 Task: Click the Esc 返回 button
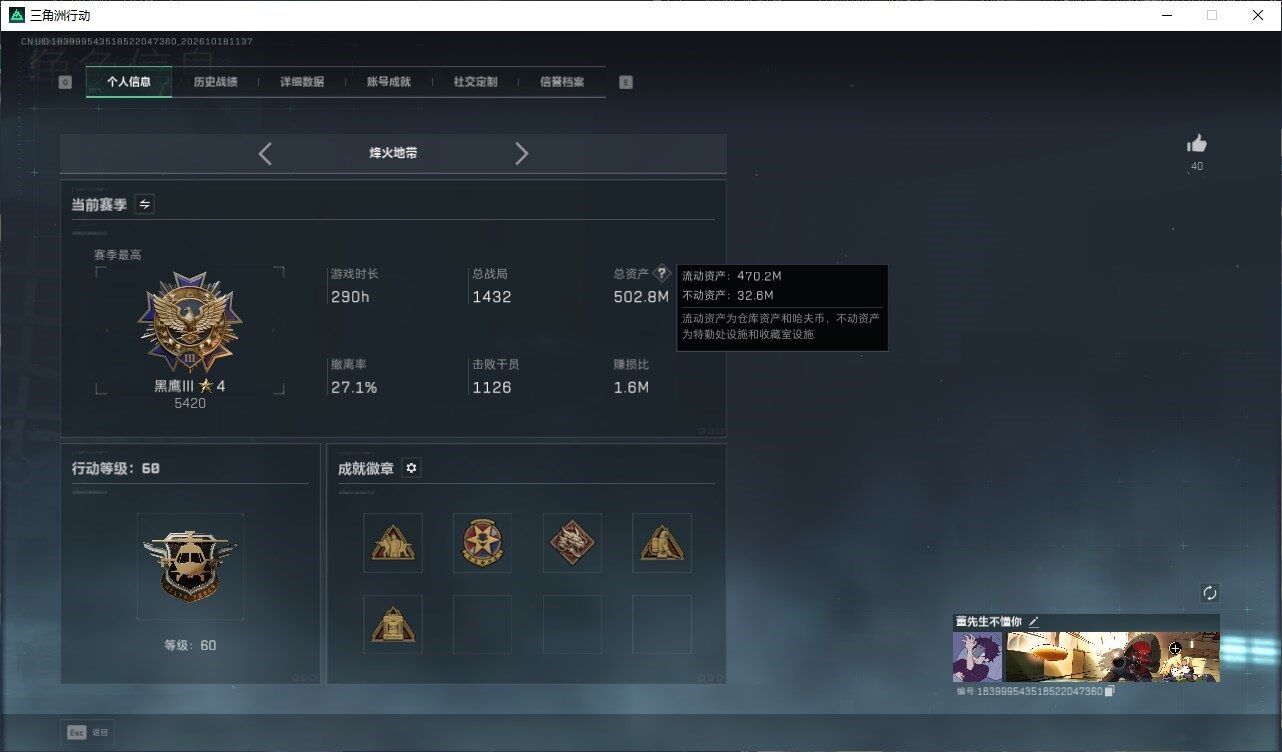click(x=88, y=732)
